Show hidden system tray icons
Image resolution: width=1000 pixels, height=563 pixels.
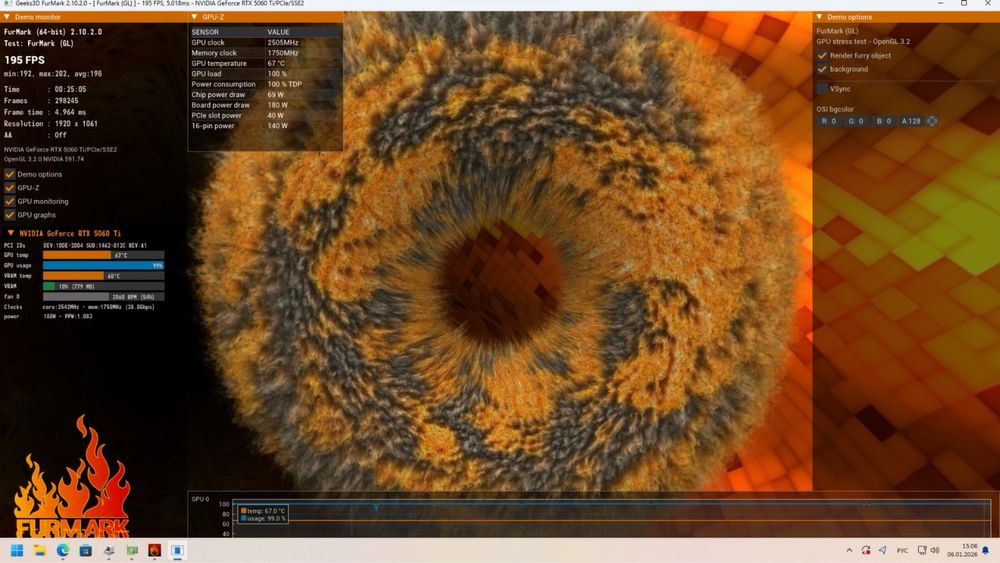pyautogui.click(x=849, y=550)
